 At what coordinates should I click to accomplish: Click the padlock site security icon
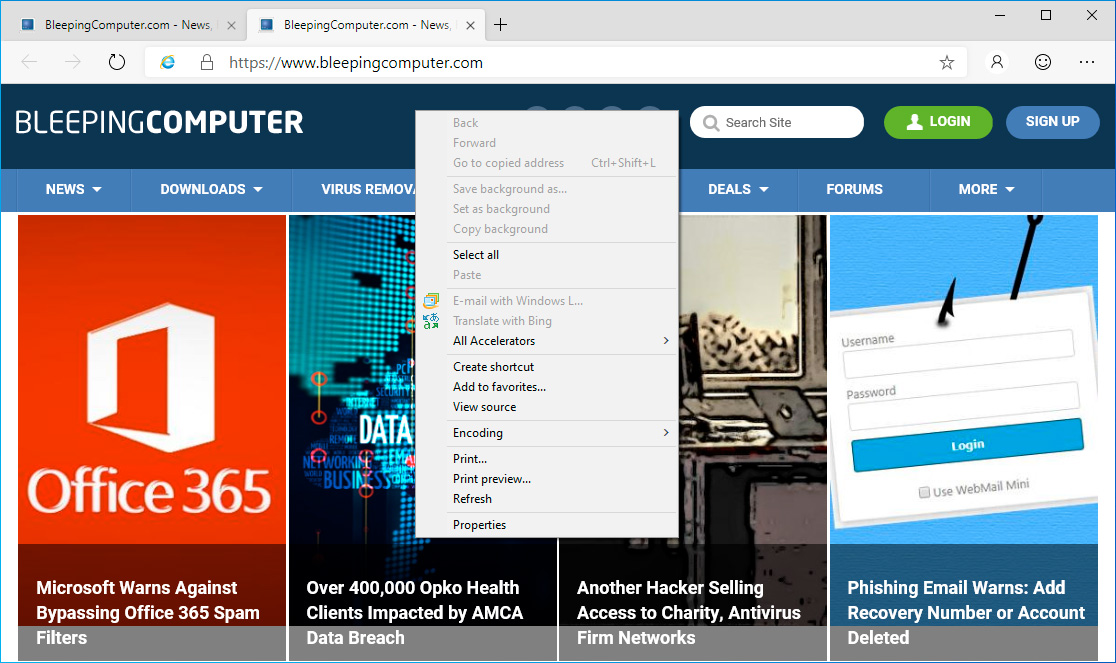point(206,63)
